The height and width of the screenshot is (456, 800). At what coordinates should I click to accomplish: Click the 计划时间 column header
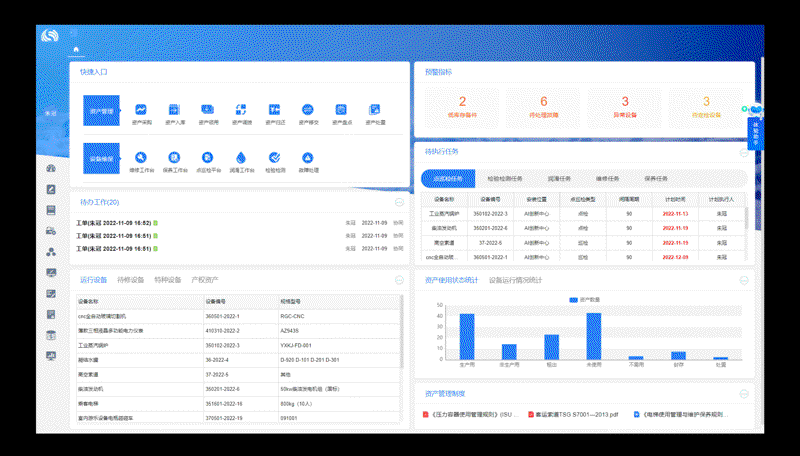pos(675,199)
